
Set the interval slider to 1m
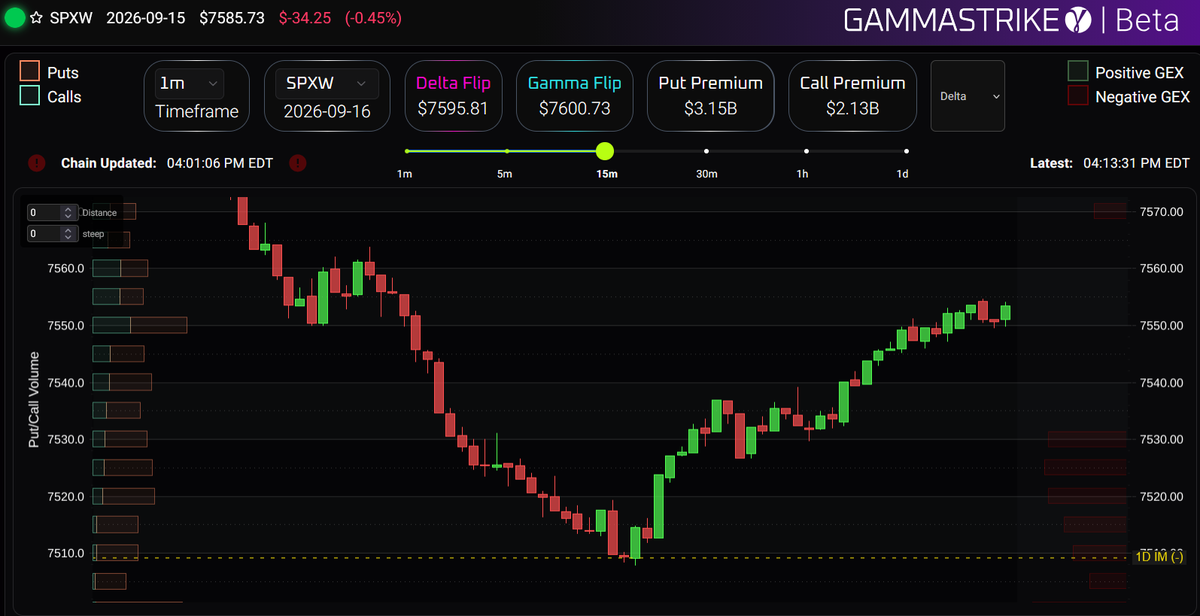tap(407, 151)
